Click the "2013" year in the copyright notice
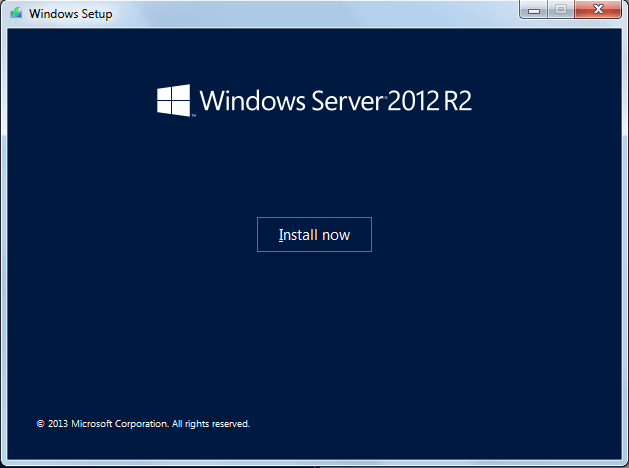The width and height of the screenshot is (629, 468). (x=58, y=424)
